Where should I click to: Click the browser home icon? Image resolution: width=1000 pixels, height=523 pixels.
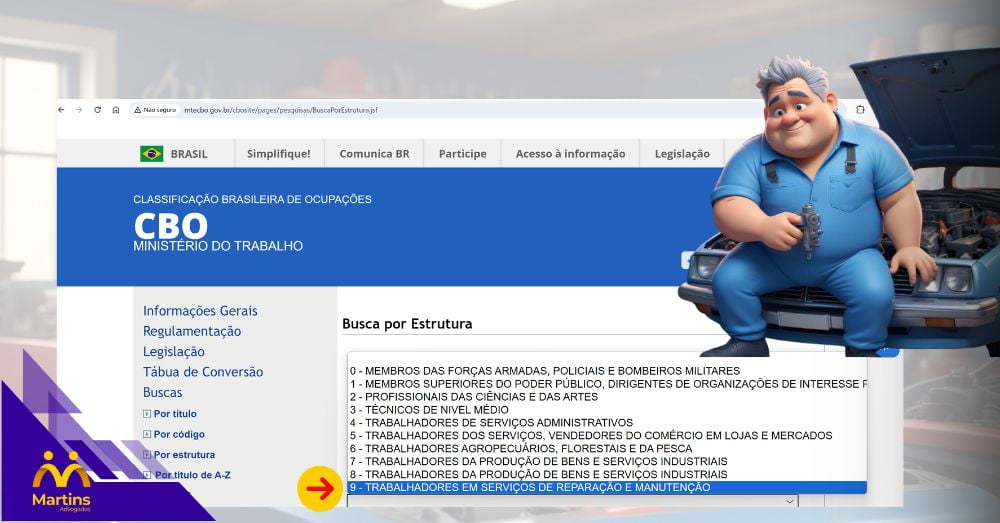click(115, 110)
